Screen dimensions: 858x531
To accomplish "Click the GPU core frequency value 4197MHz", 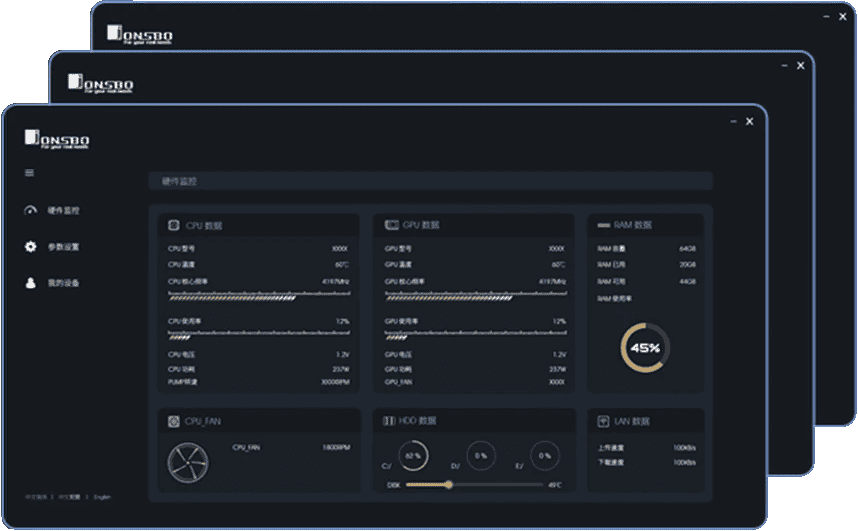I will pos(552,282).
